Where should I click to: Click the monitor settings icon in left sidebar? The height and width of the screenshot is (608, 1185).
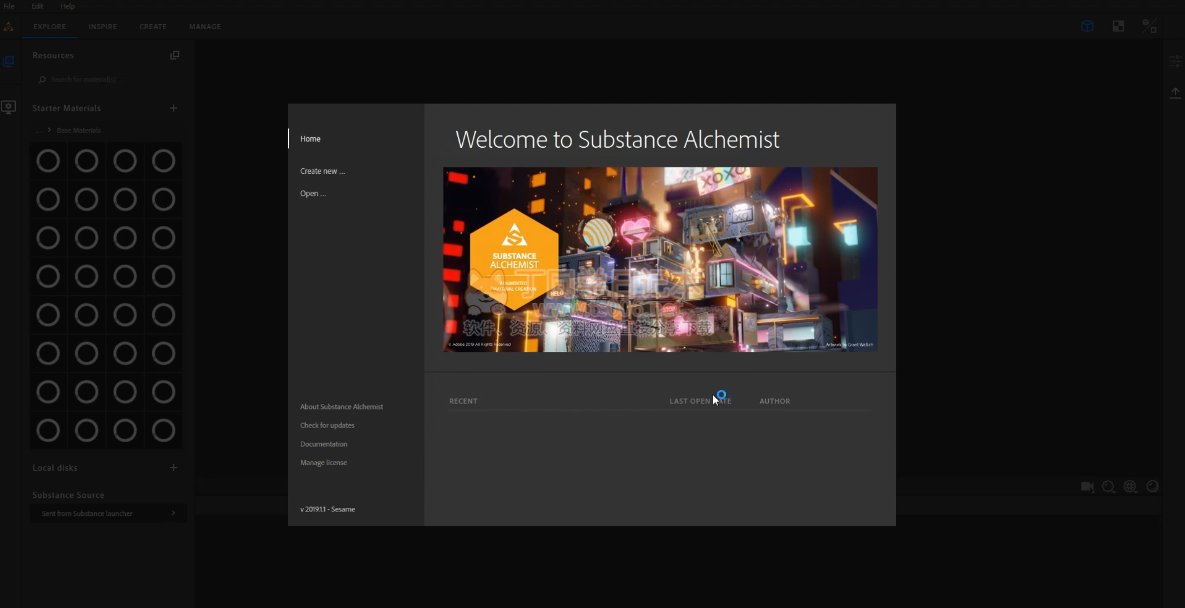[x=9, y=107]
